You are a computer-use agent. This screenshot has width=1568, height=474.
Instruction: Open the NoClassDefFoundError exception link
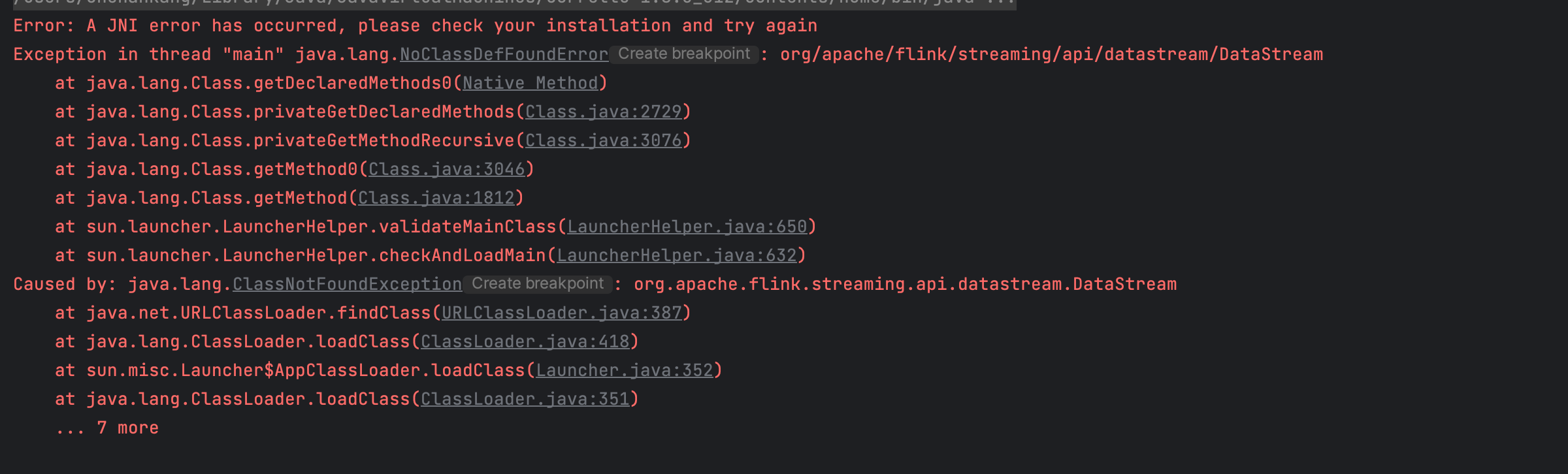pos(504,54)
